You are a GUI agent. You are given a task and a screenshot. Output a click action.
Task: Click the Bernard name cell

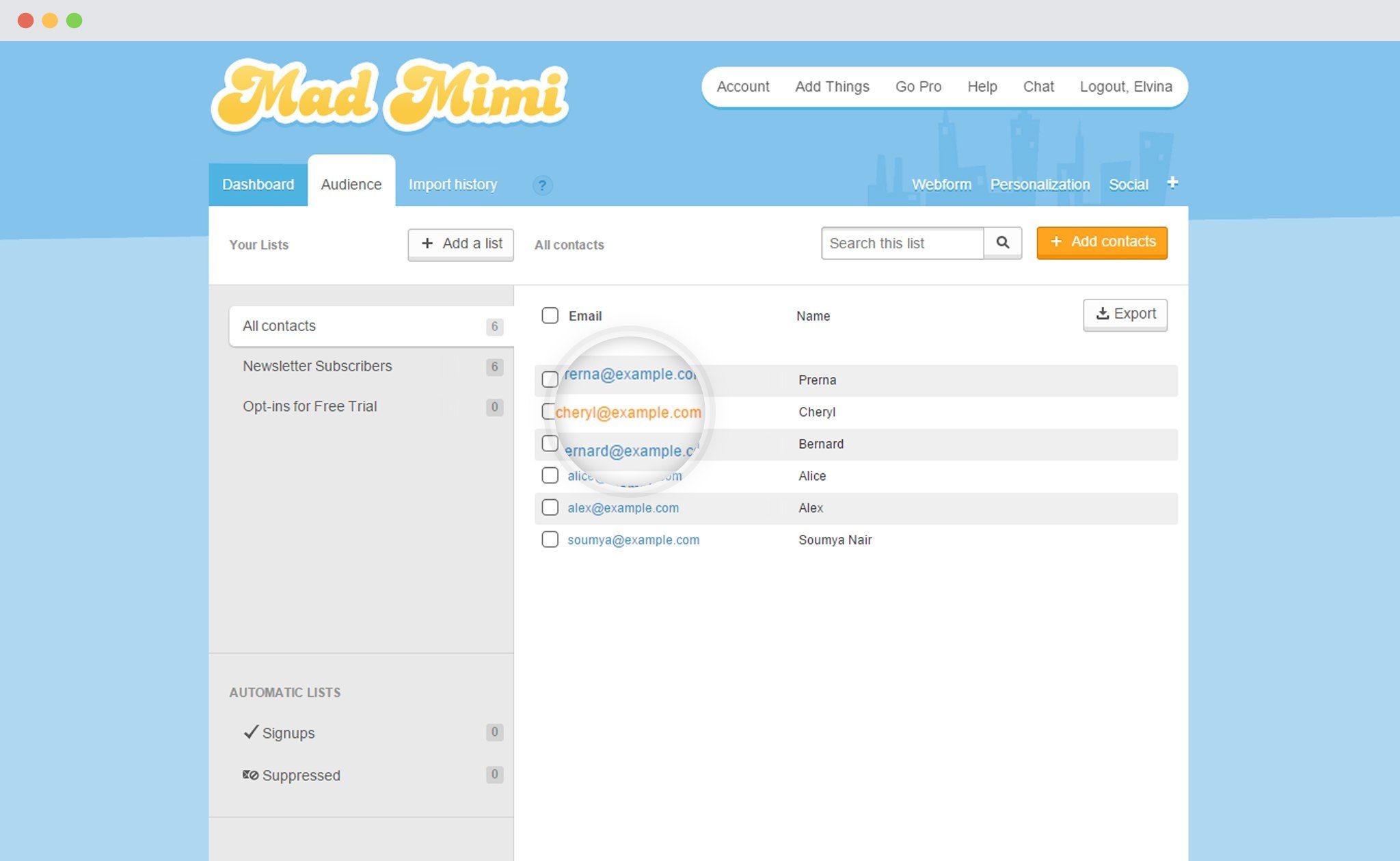821,444
